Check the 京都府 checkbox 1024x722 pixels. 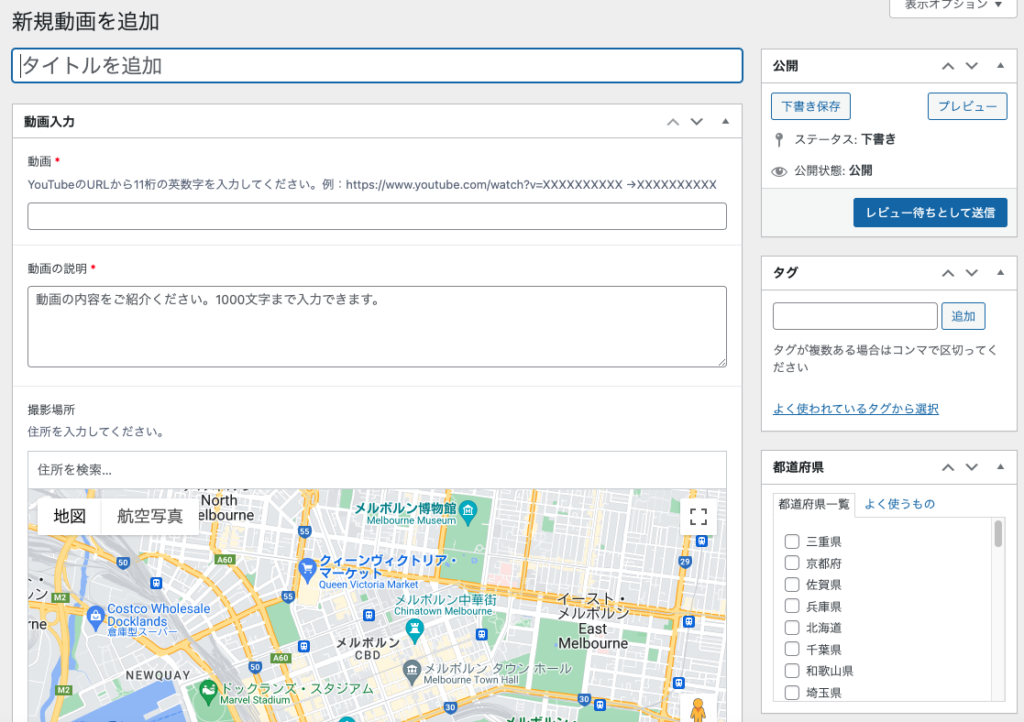(792, 563)
